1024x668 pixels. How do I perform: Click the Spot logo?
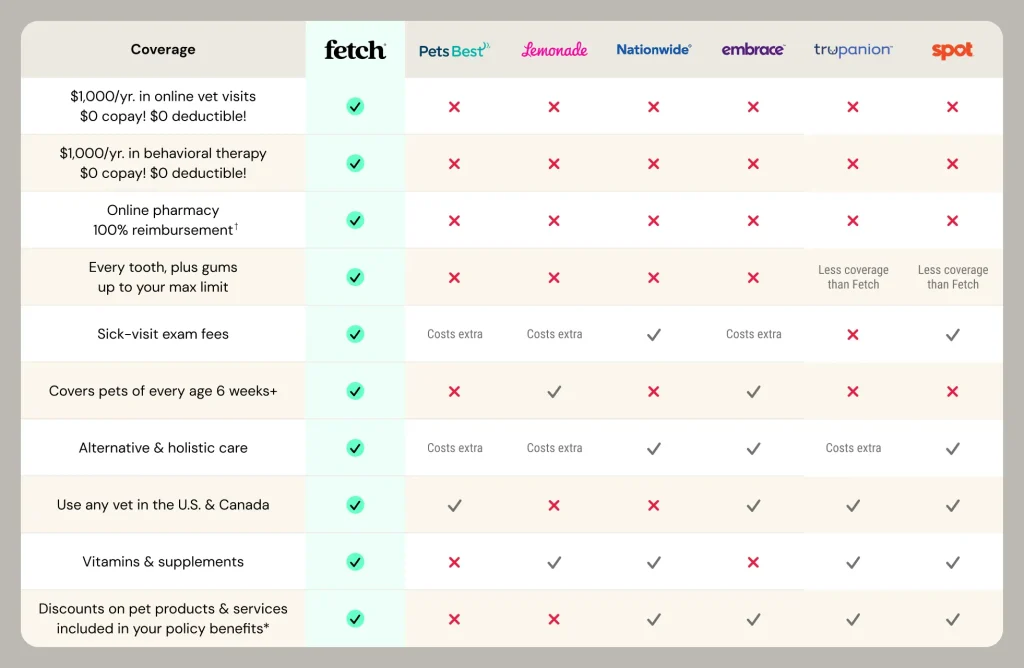click(x=952, y=49)
